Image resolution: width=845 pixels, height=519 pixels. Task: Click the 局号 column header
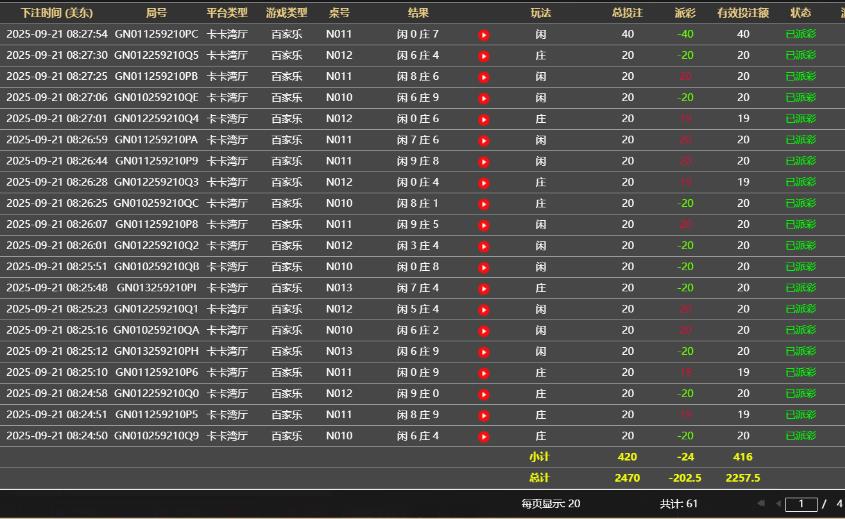(x=156, y=13)
